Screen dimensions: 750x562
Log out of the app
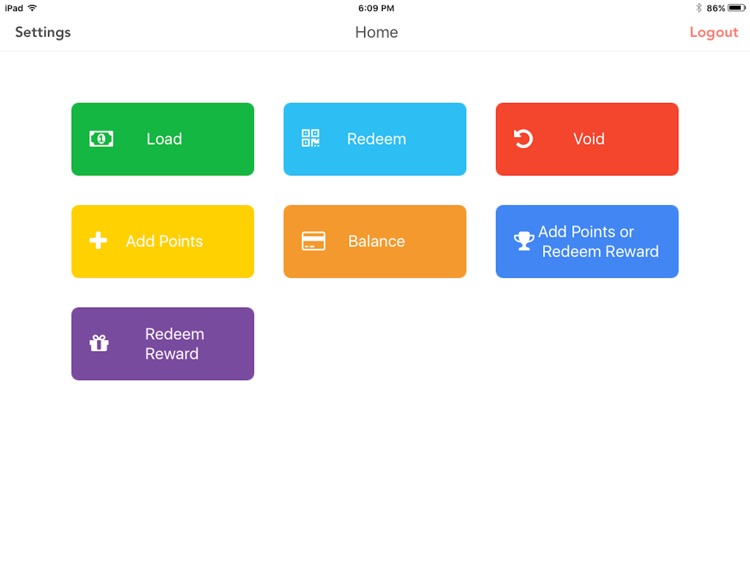[714, 33]
